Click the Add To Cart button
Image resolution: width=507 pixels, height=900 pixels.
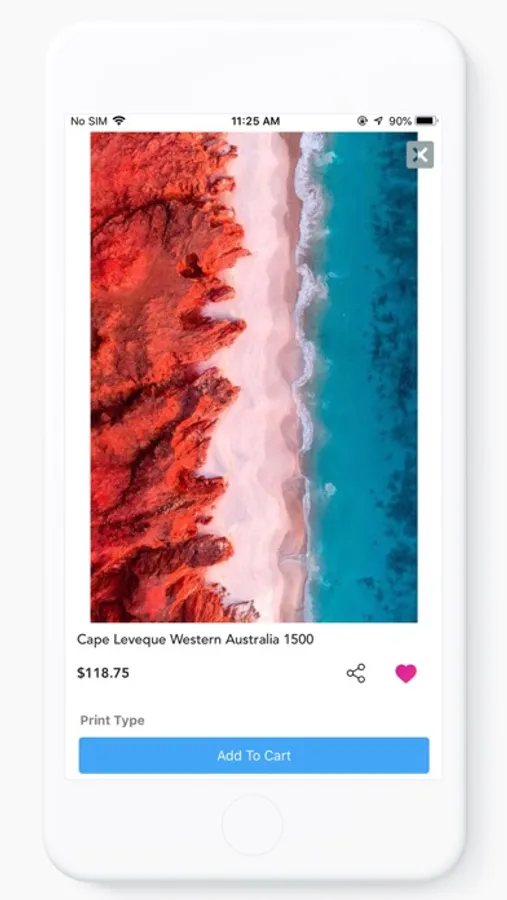click(254, 755)
